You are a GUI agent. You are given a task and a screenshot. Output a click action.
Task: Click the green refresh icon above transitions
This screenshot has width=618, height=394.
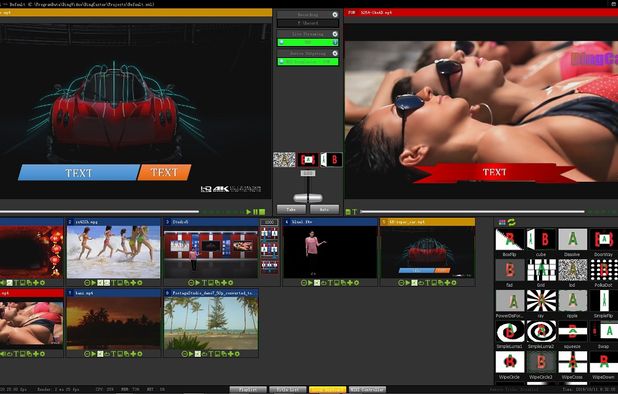(x=512, y=222)
